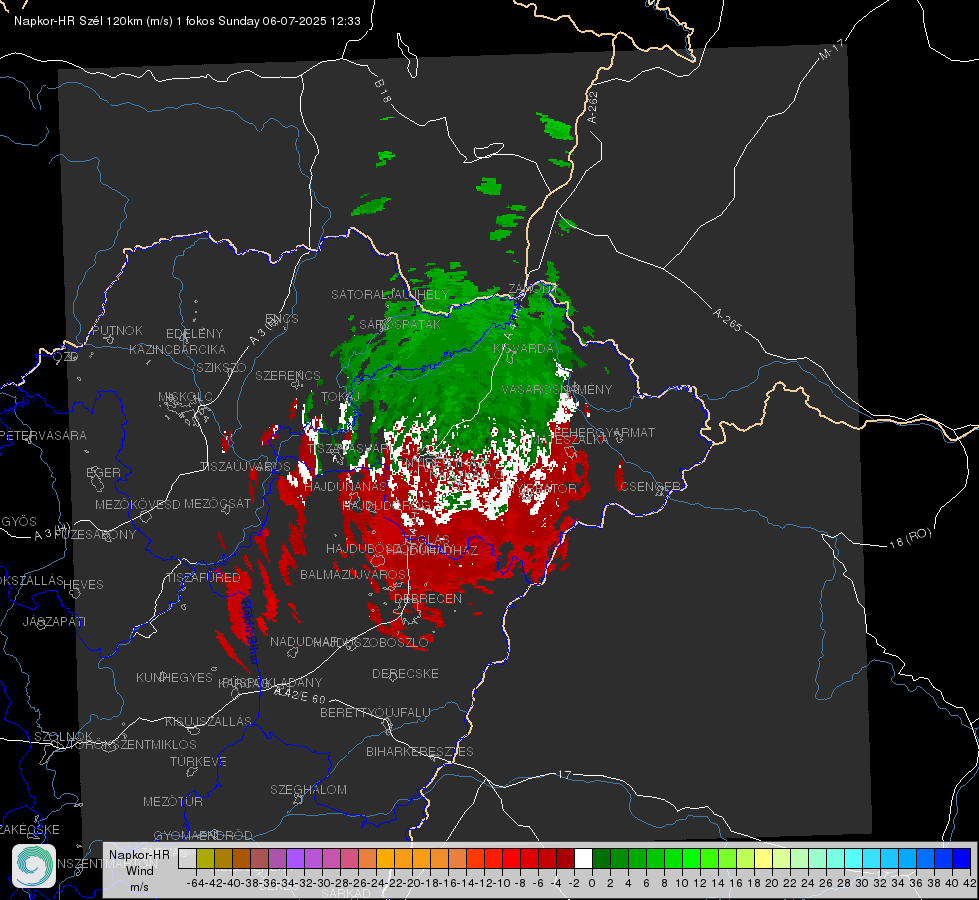Viewport: 979px width, 900px height.
Task: Click the 'B 18' road label
Action: (x=383, y=91)
